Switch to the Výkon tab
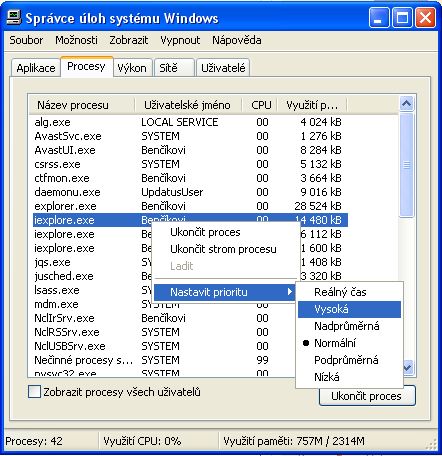Screen dimensions: 442x456 pyautogui.click(x=132, y=68)
